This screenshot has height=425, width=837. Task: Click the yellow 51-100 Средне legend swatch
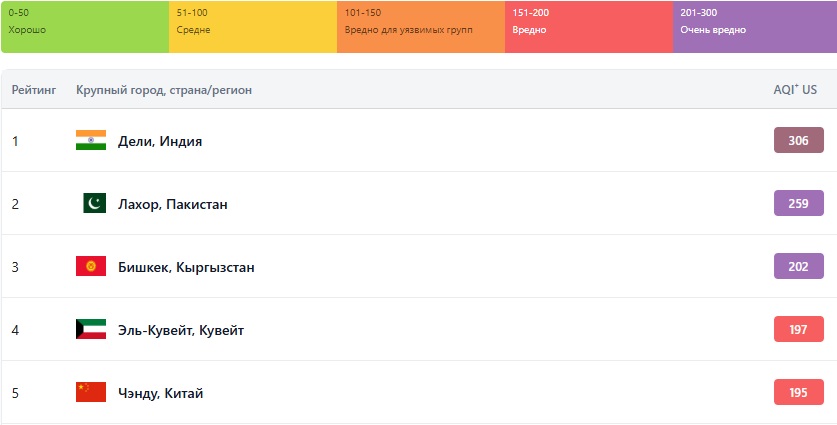click(x=252, y=26)
